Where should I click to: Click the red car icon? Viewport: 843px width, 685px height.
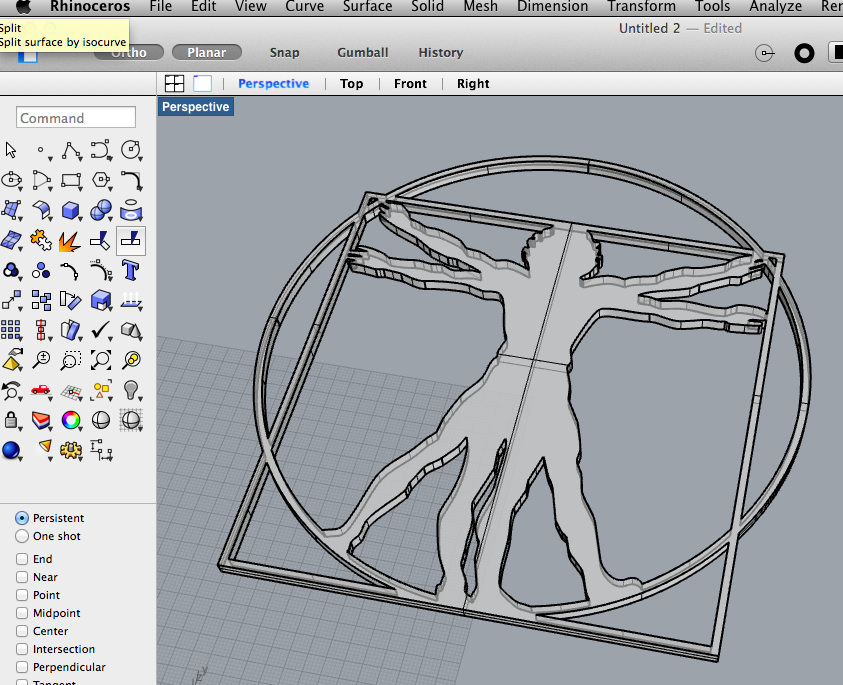coord(41,390)
